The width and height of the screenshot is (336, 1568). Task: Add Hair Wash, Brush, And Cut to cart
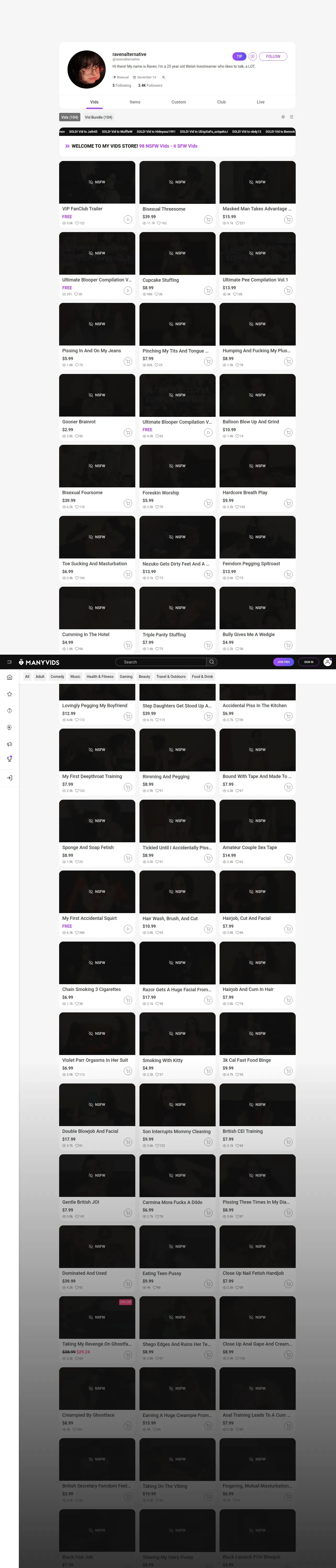pyautogui.click(x=208, y=929)
